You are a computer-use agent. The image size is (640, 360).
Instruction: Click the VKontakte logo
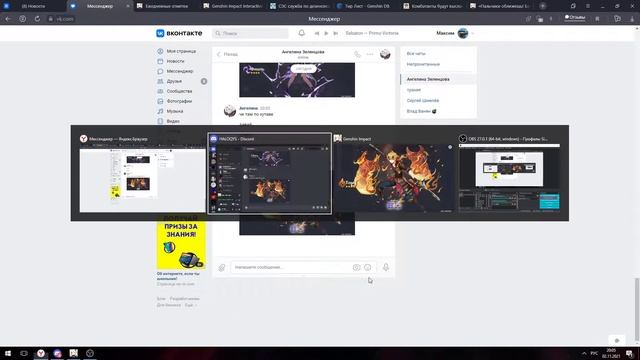[179, 33]
